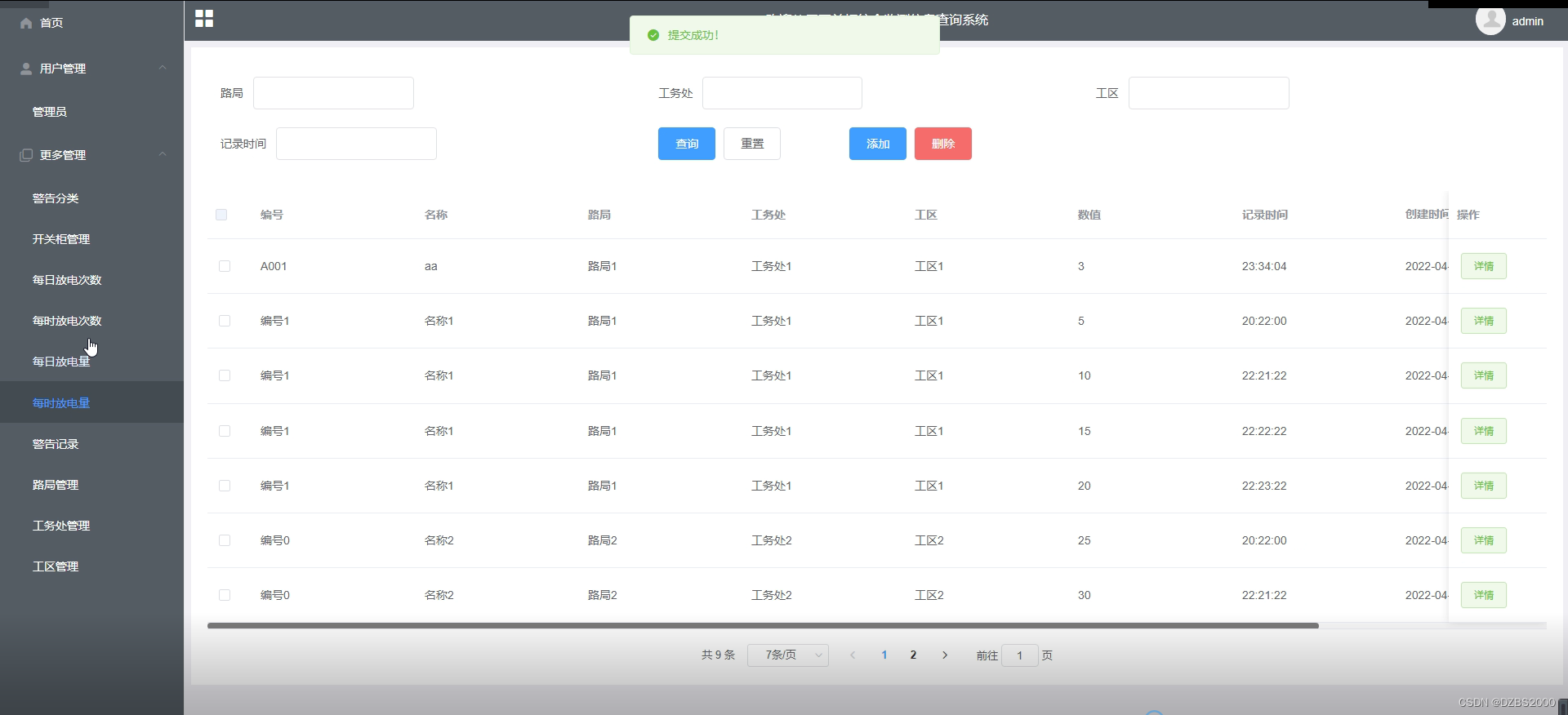Open 详情 for row A001
1568x715 pixels.
pyautogui.click(x=1484, y=266)
